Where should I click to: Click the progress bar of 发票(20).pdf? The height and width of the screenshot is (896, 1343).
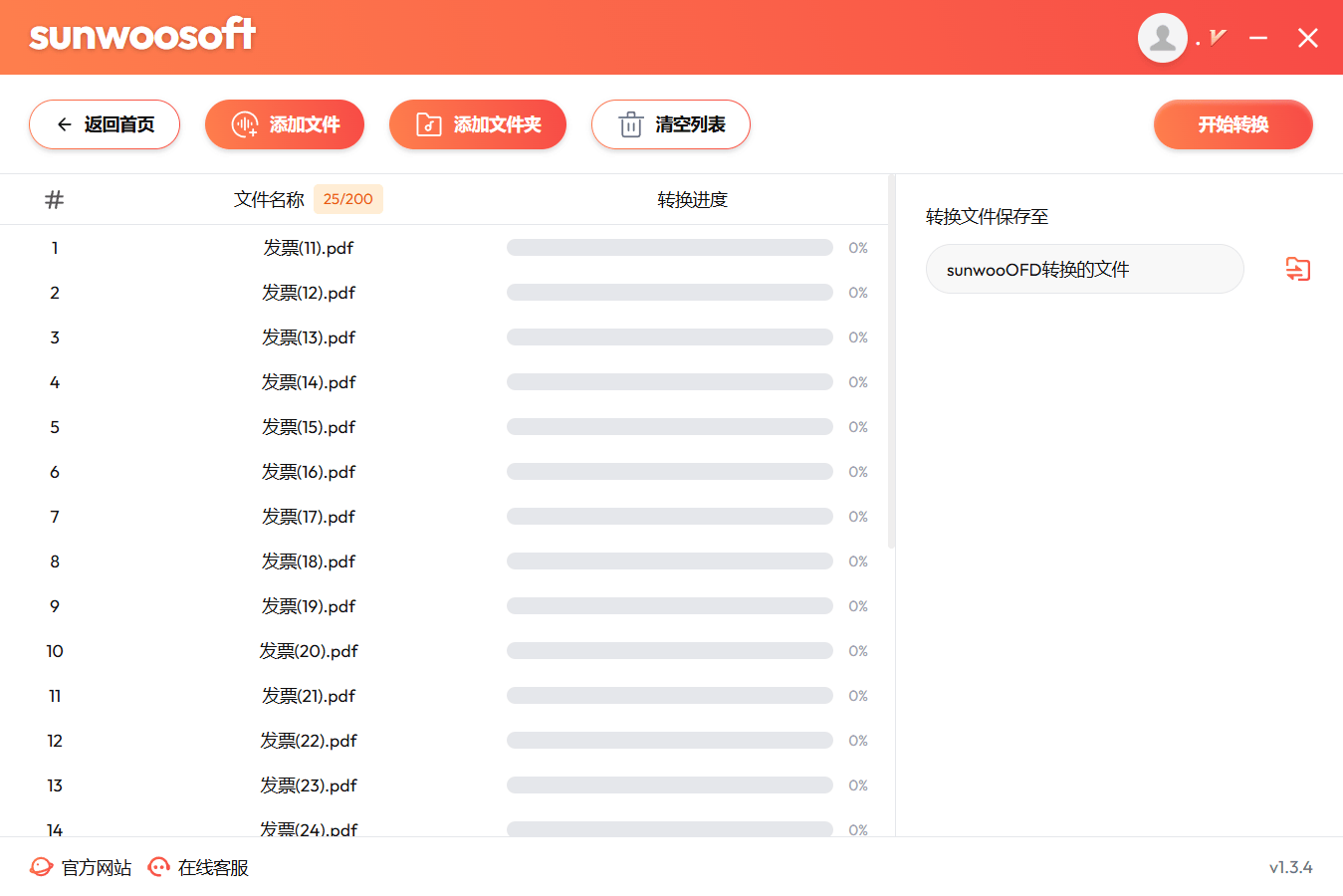[x=669, y=651]
